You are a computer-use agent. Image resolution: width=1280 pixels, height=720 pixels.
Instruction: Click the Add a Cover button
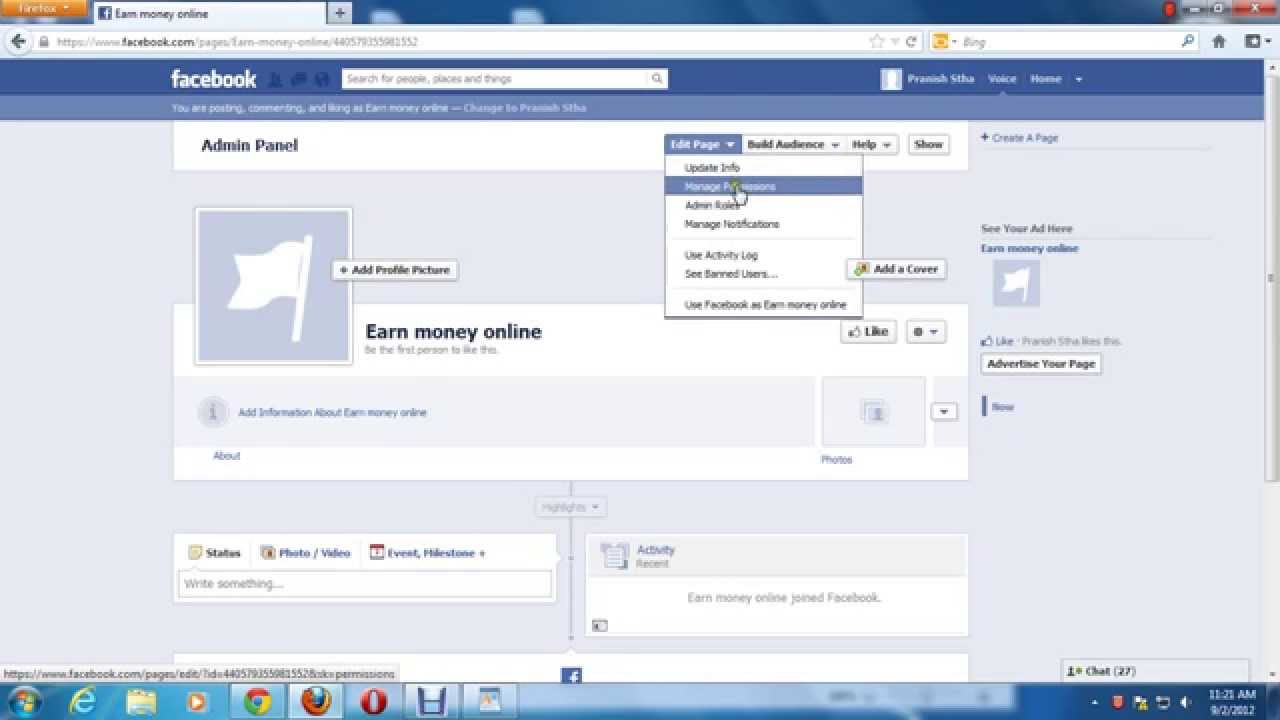(897, 269)
